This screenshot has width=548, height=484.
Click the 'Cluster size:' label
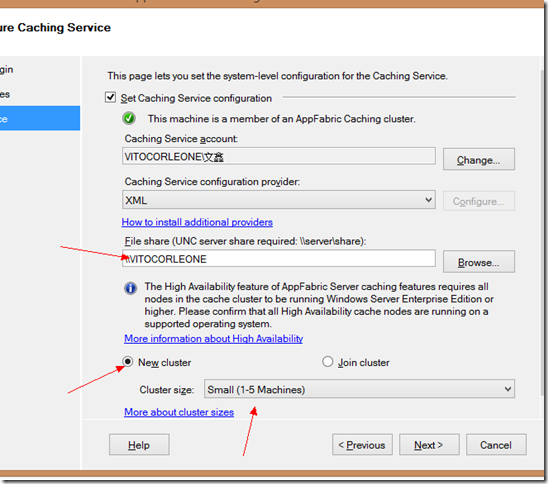166,390
